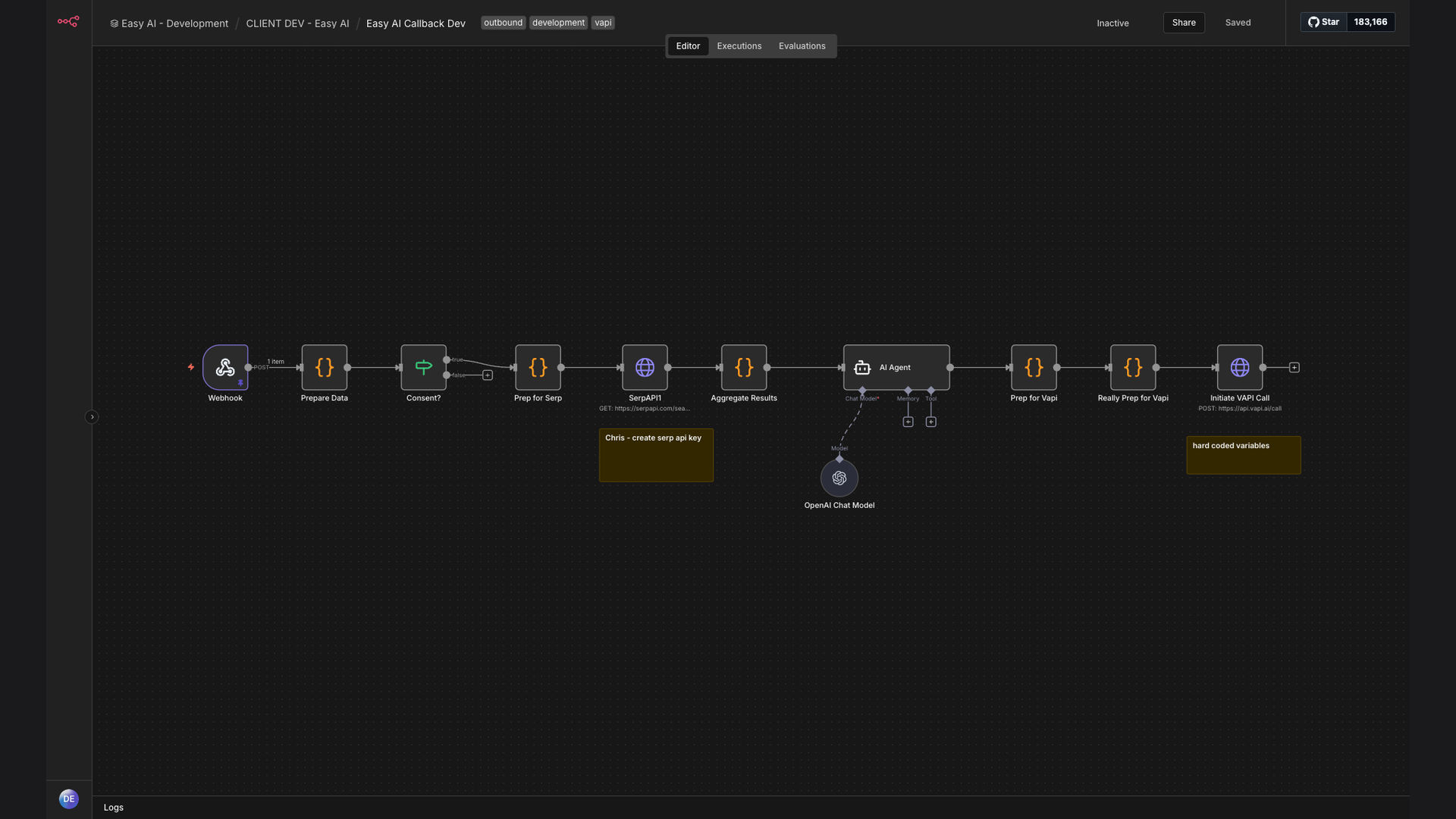Viewport: 1456px width, 819px height.
Task: Open CLIENT DEV - Easy AI breadcrumb
Action: coord(297,24)
